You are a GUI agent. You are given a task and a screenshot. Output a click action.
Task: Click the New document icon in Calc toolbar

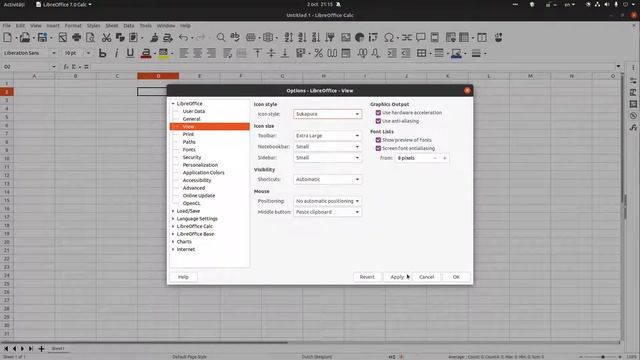click(x=7, y=38)
